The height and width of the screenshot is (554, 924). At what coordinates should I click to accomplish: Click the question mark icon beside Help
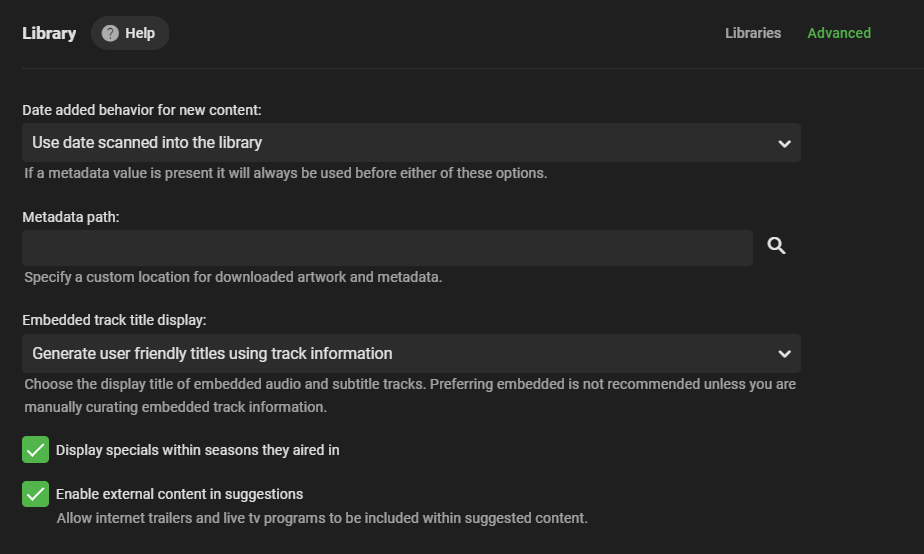110,33
